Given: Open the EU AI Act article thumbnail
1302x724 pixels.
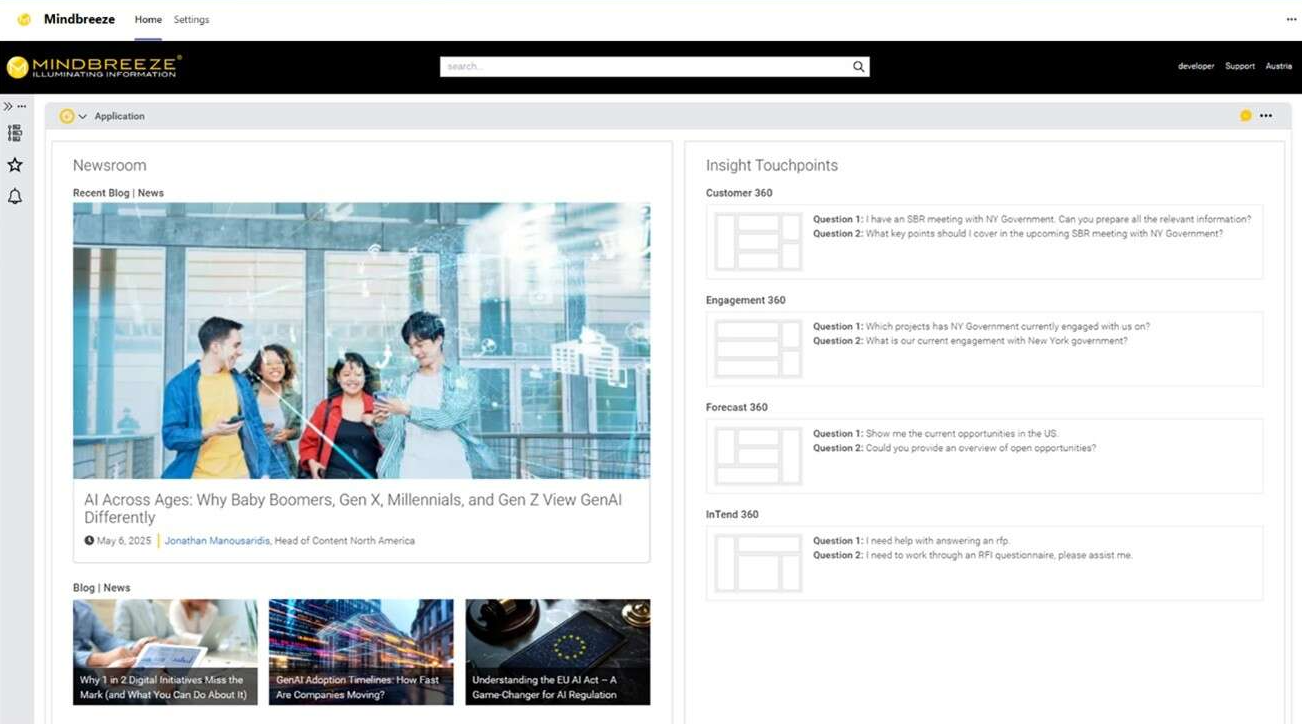Looking at the screenshot, I should [x=557, y=651].
